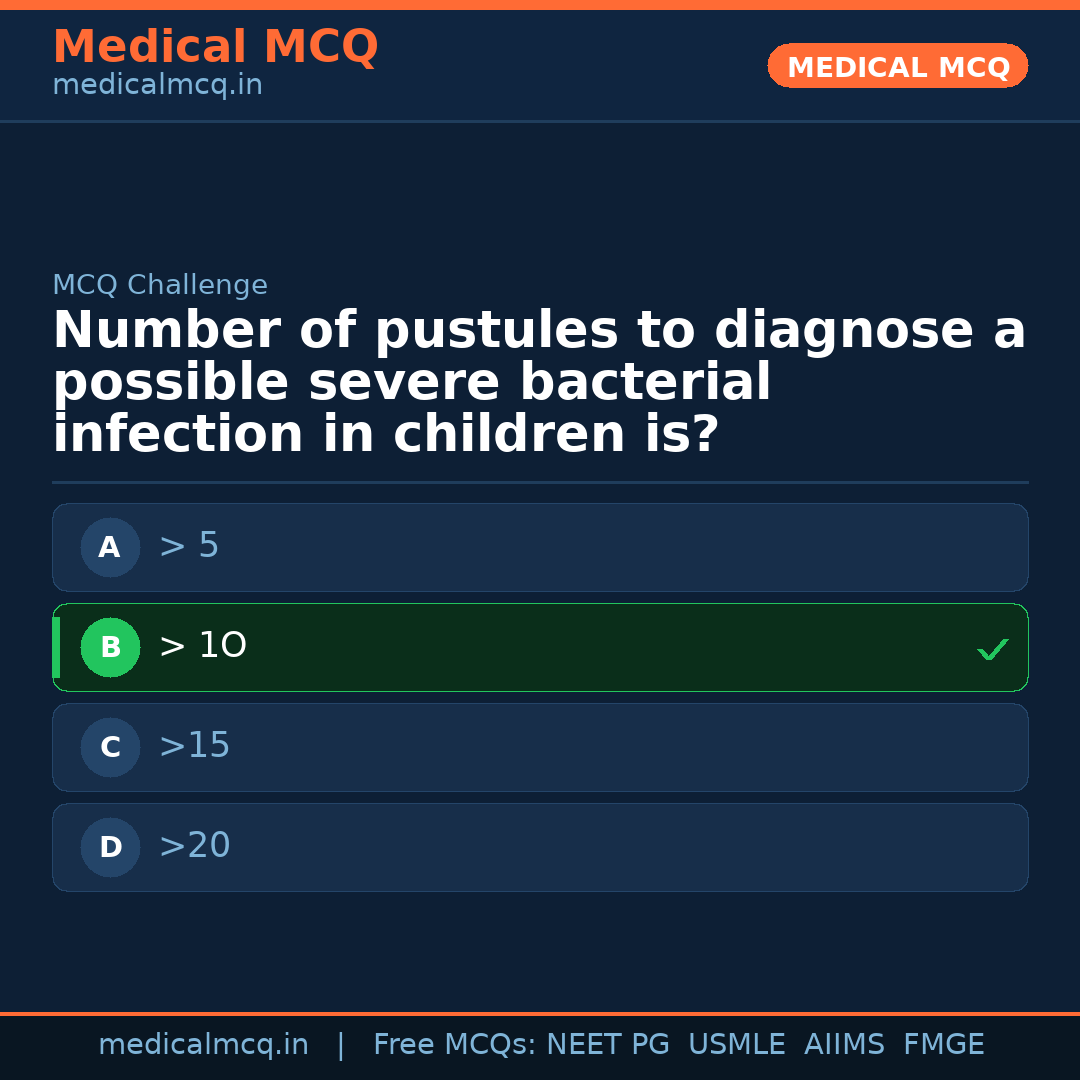The height and width of the screenshot is (1080, 1080).
Task: Click the orange "Medical MCQ" header title
Action: (215, 48)
